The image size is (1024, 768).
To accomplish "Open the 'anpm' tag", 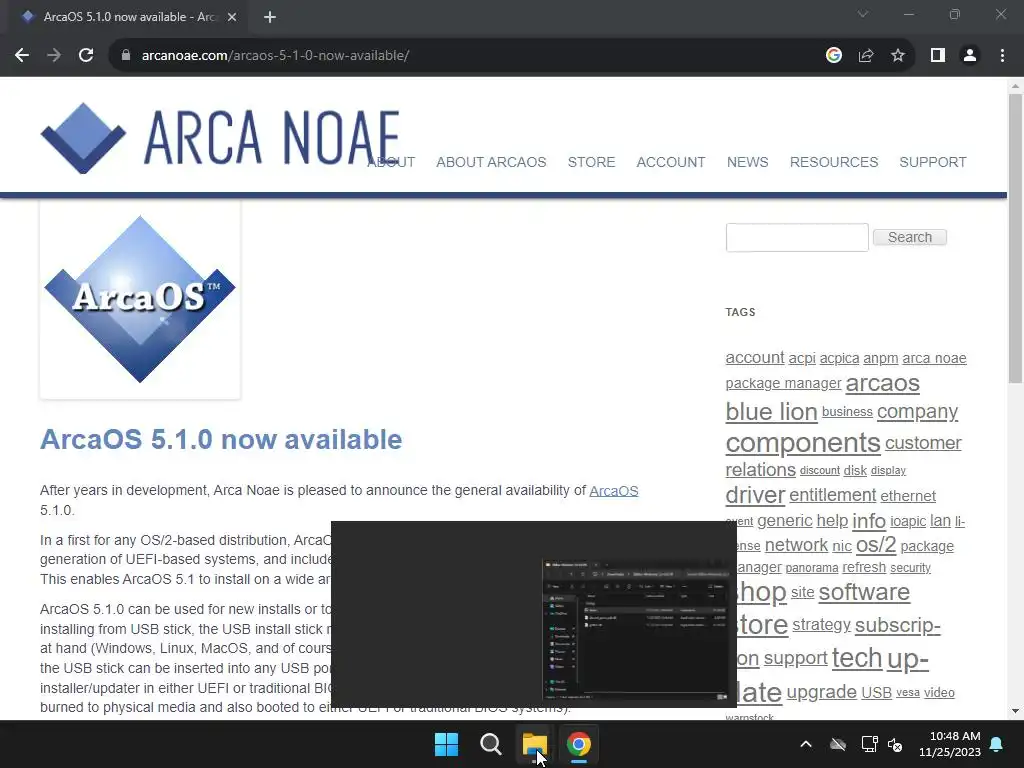I will tap(880, 359).
